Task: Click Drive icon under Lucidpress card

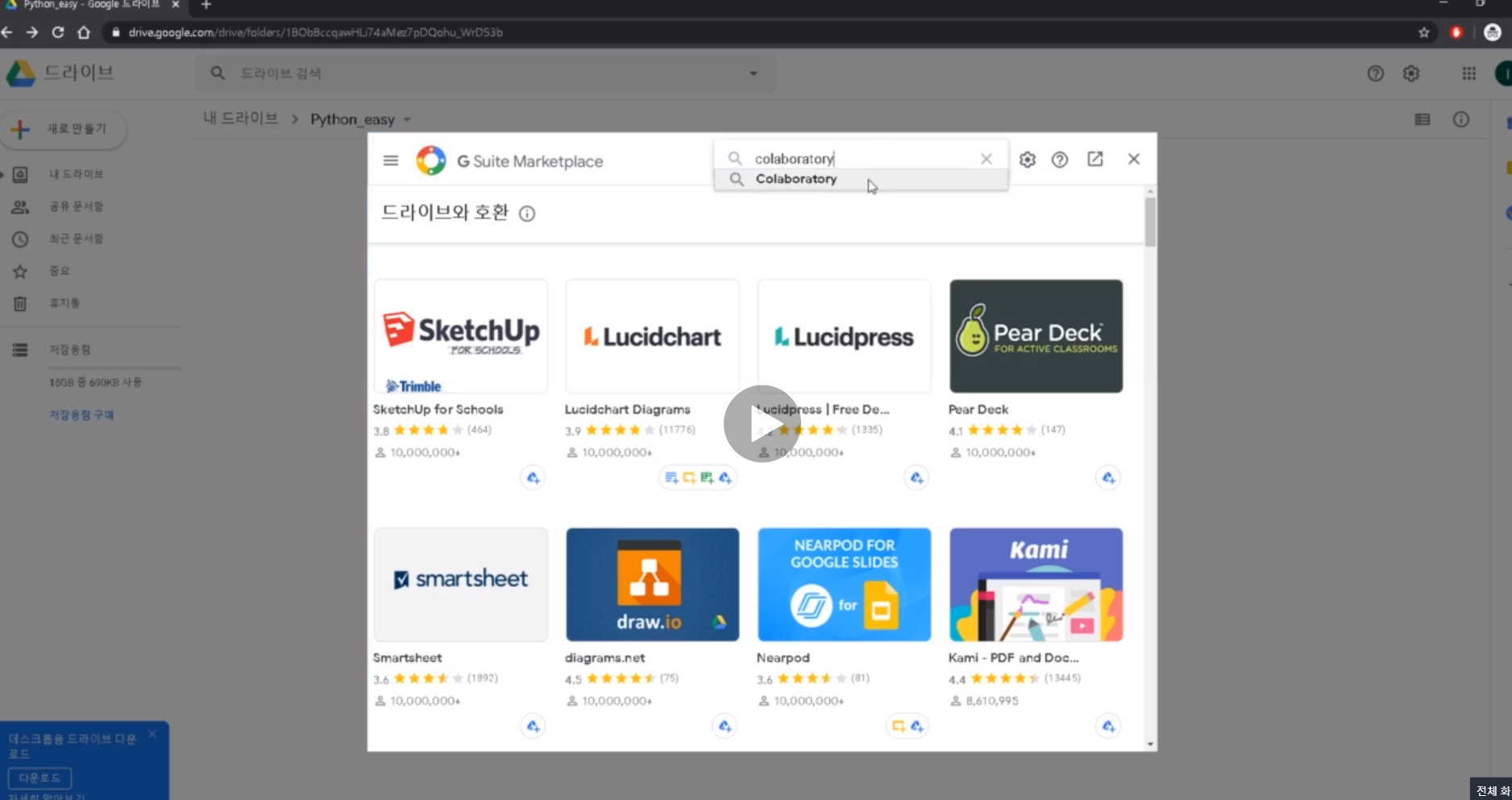Action: coord(916,478)
